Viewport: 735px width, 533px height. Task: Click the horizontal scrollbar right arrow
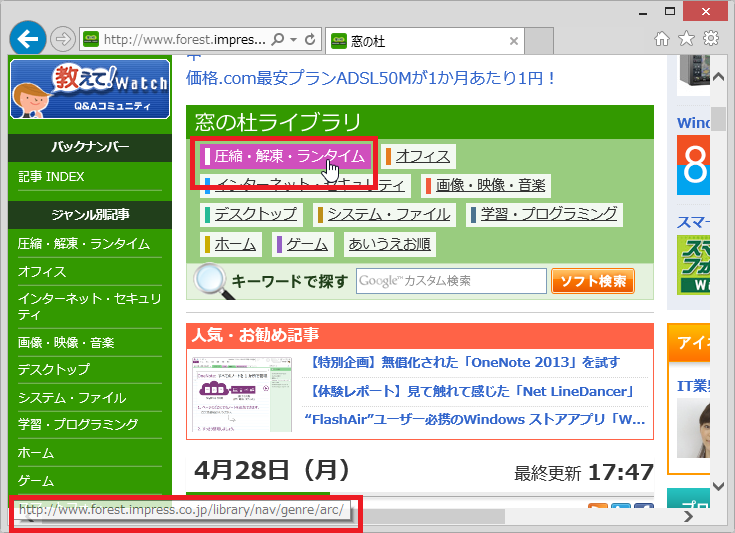[688, 517]
